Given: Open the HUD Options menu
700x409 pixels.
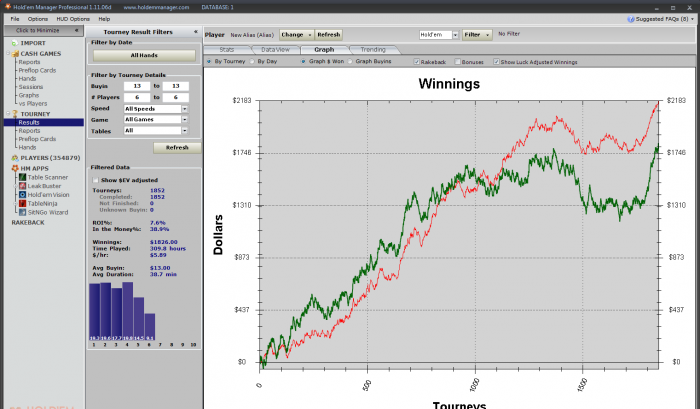Looking at the screenshot, I should 73,19.
